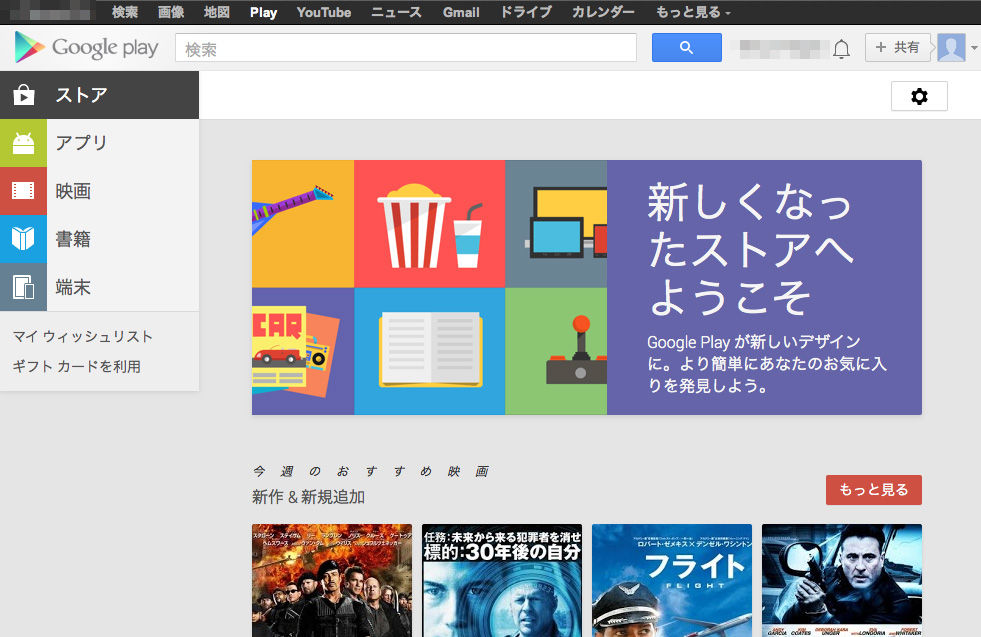
Task: Click the red もっと見る button
Action: click(x=873, y=490)
